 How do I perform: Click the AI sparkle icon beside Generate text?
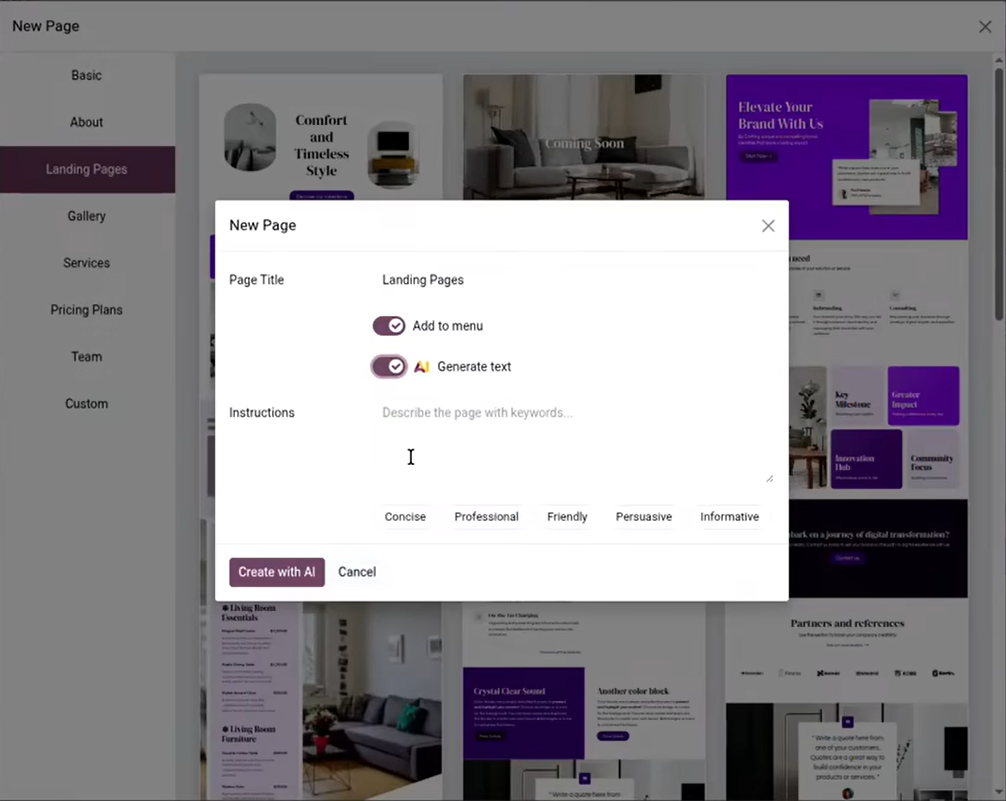coord(419,366)
